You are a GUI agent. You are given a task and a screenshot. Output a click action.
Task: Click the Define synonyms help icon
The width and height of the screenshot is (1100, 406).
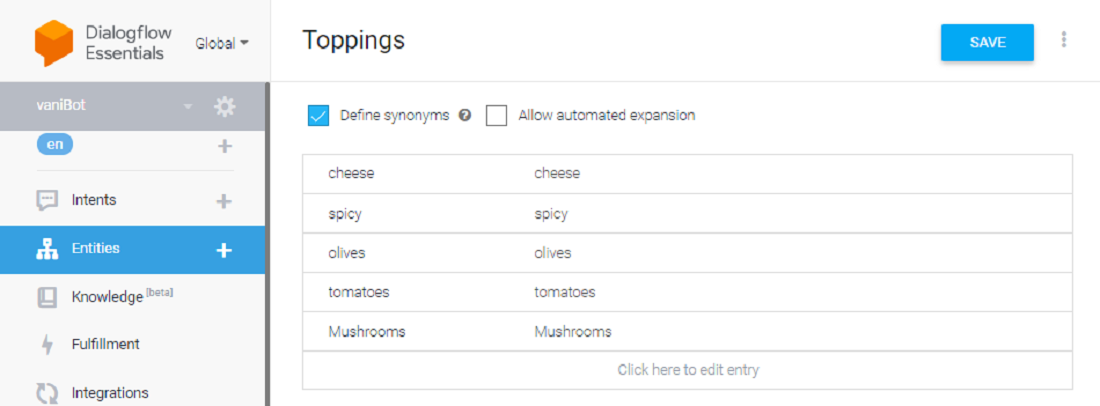465,115
